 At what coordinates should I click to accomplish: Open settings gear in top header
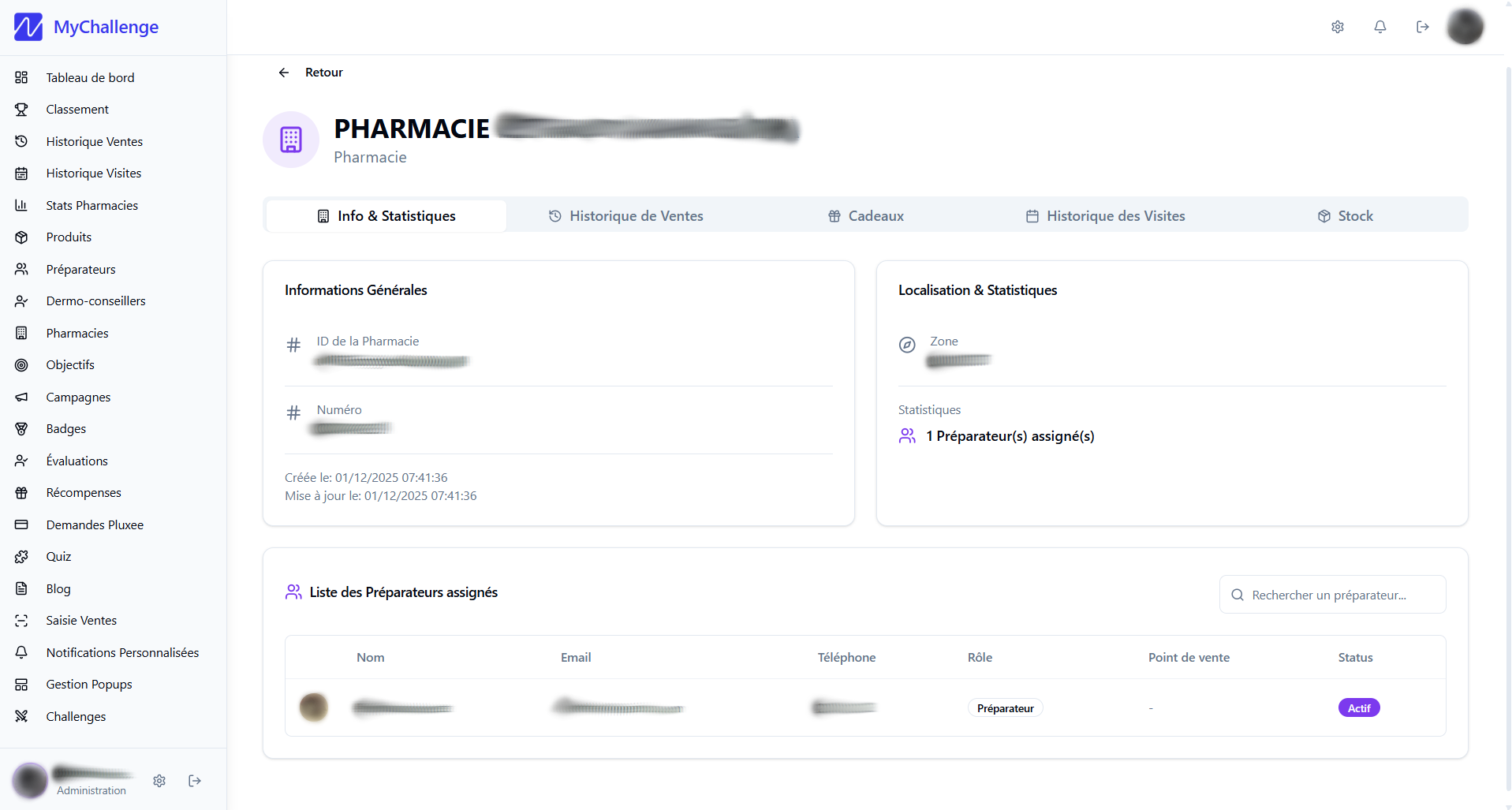coord(1338,27)
